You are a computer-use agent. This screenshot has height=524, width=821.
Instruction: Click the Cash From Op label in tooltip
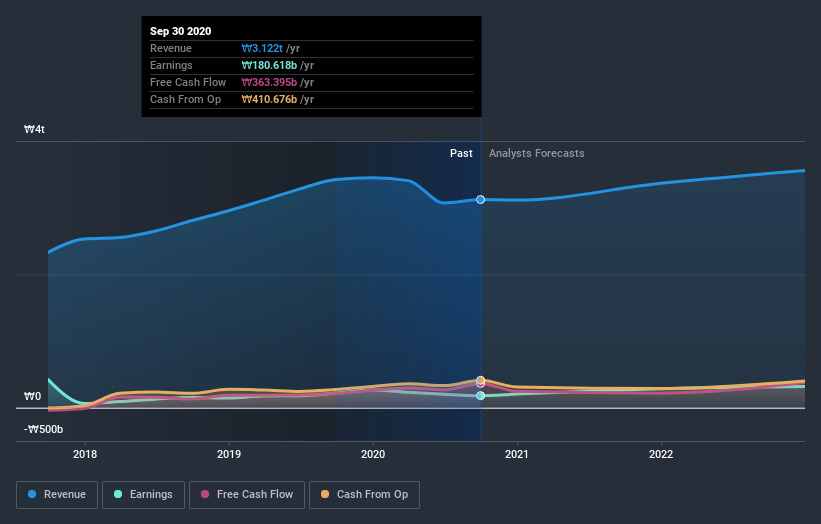point(185,99)
